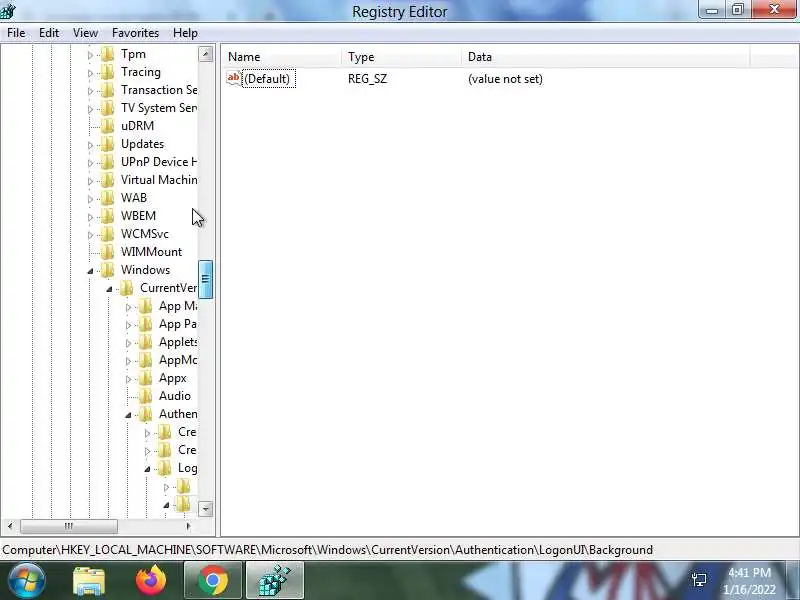Launch Firefox from the taskbar

(151, 581)
